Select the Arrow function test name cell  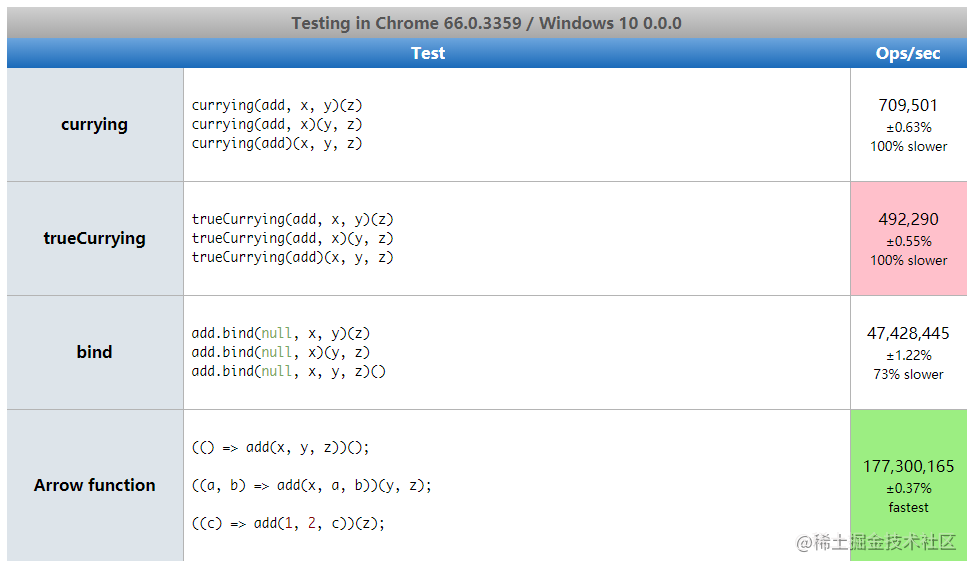click(94, 485)
